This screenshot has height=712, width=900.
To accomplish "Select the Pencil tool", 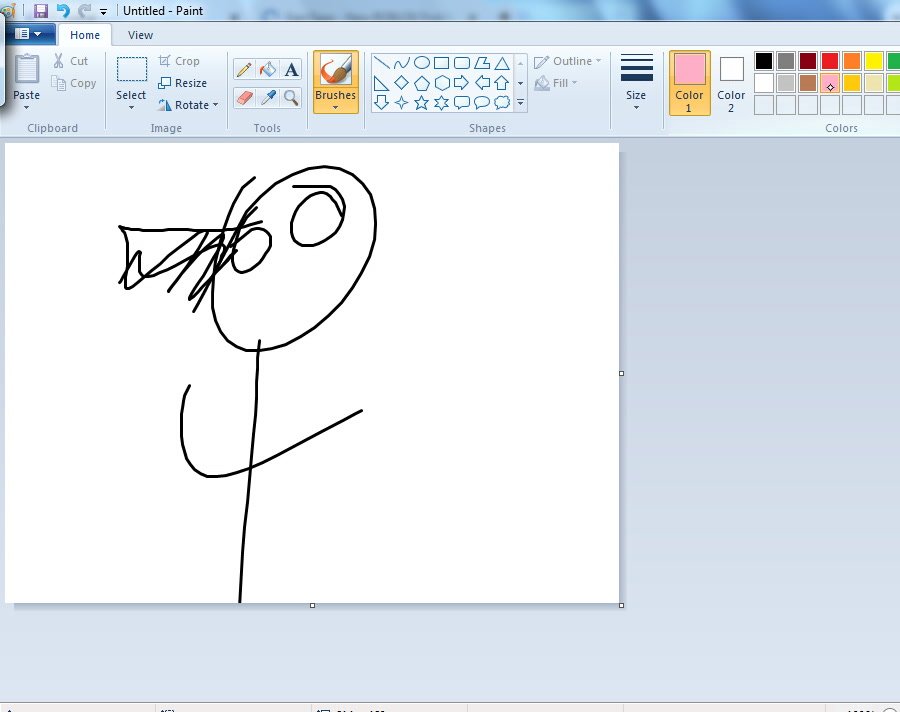I will 244,70.
